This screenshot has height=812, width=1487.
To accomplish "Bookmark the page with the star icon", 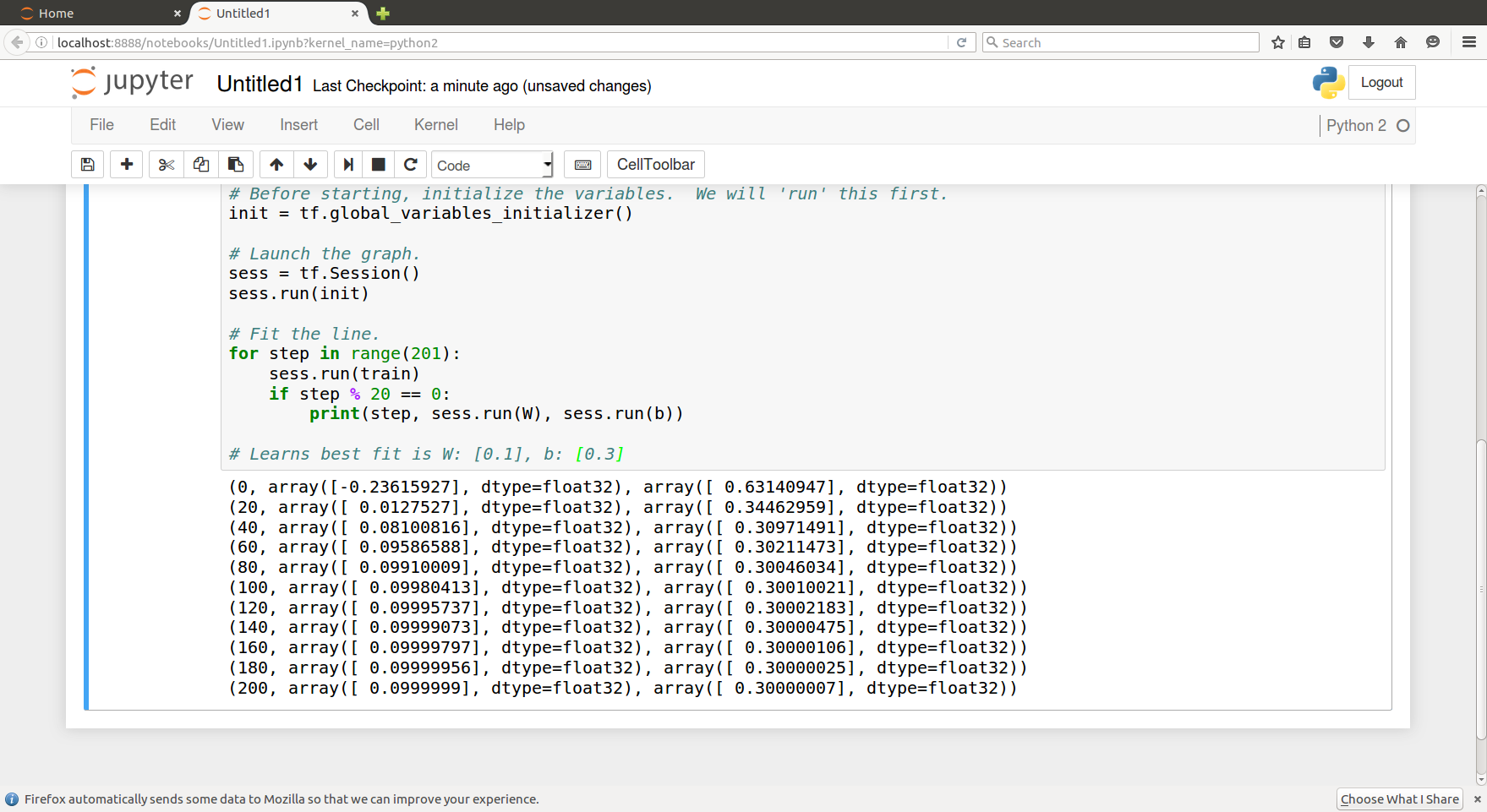I will coord(1278,42).
